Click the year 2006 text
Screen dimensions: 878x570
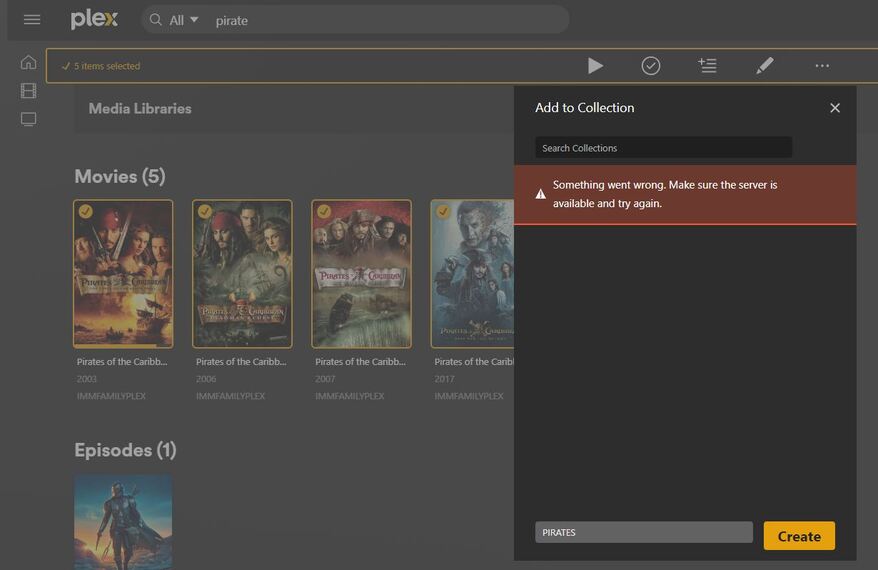pos(206,379)
